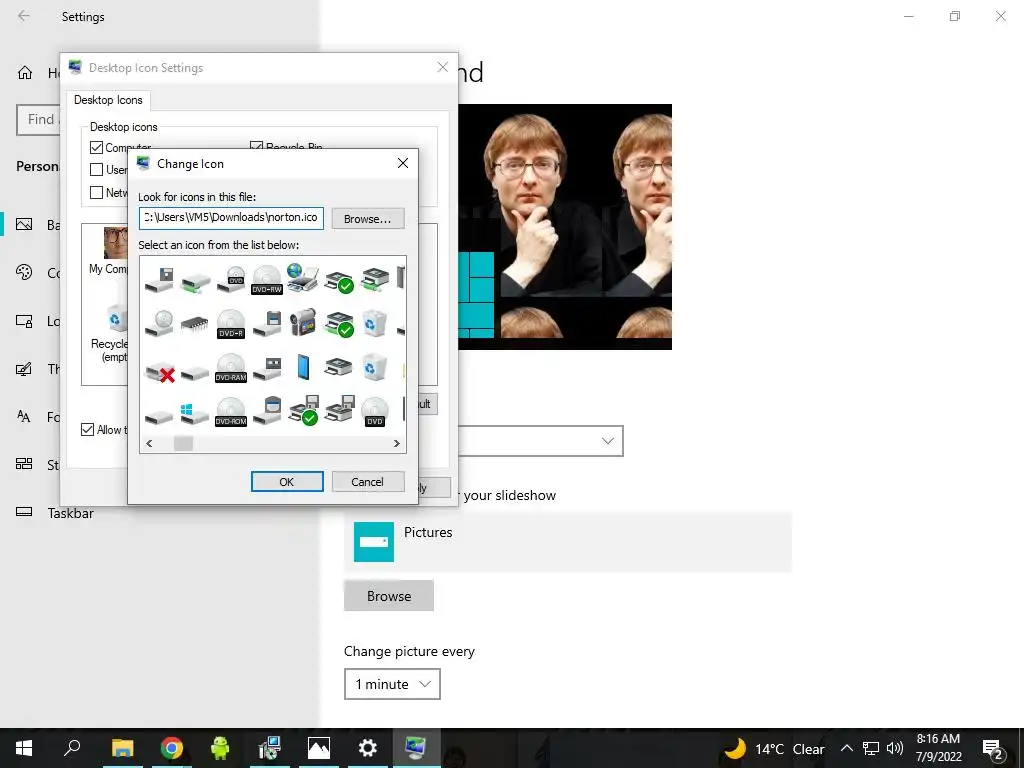The height and width of the screenshot is (768, 1024).
Task: Open the volume control in system tray
Action: pyautogui.click(x=895, y=748)
